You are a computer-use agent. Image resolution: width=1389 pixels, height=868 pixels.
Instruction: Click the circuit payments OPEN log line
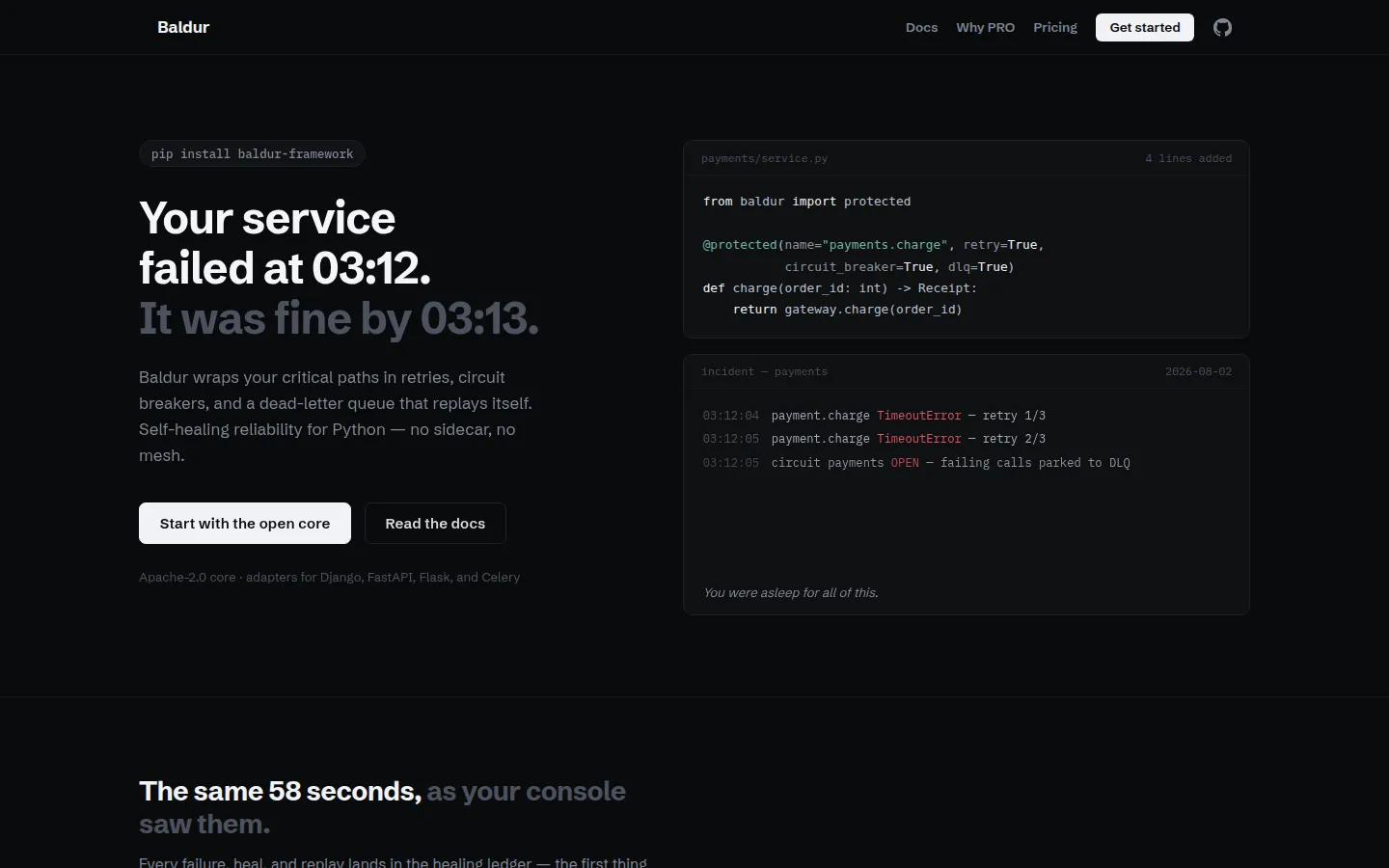pos(916,463)
